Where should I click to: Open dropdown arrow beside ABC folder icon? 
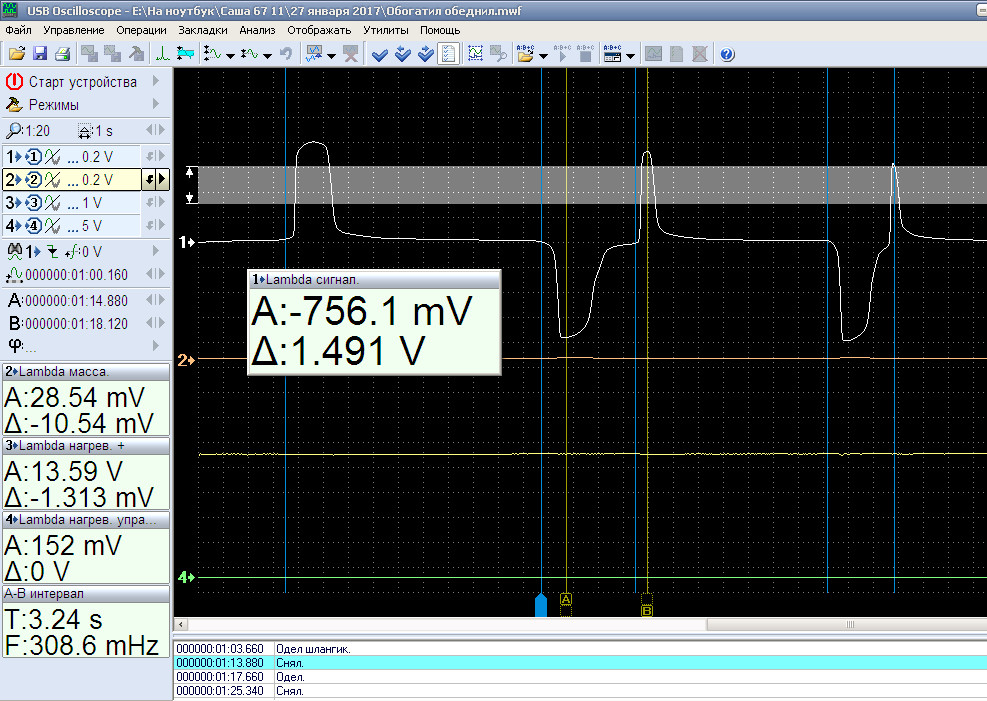[543, 55]
